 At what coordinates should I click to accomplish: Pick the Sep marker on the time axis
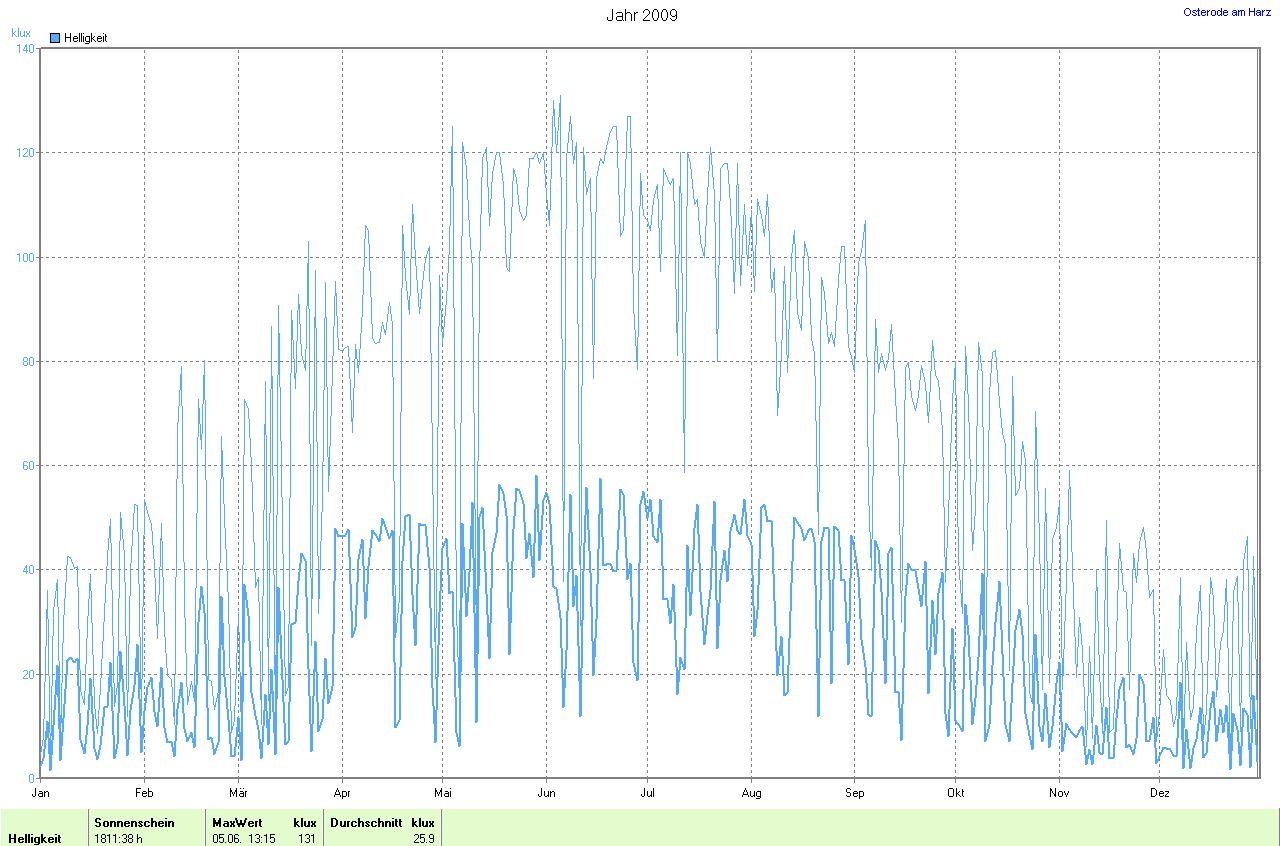click(x=854, y=793)
